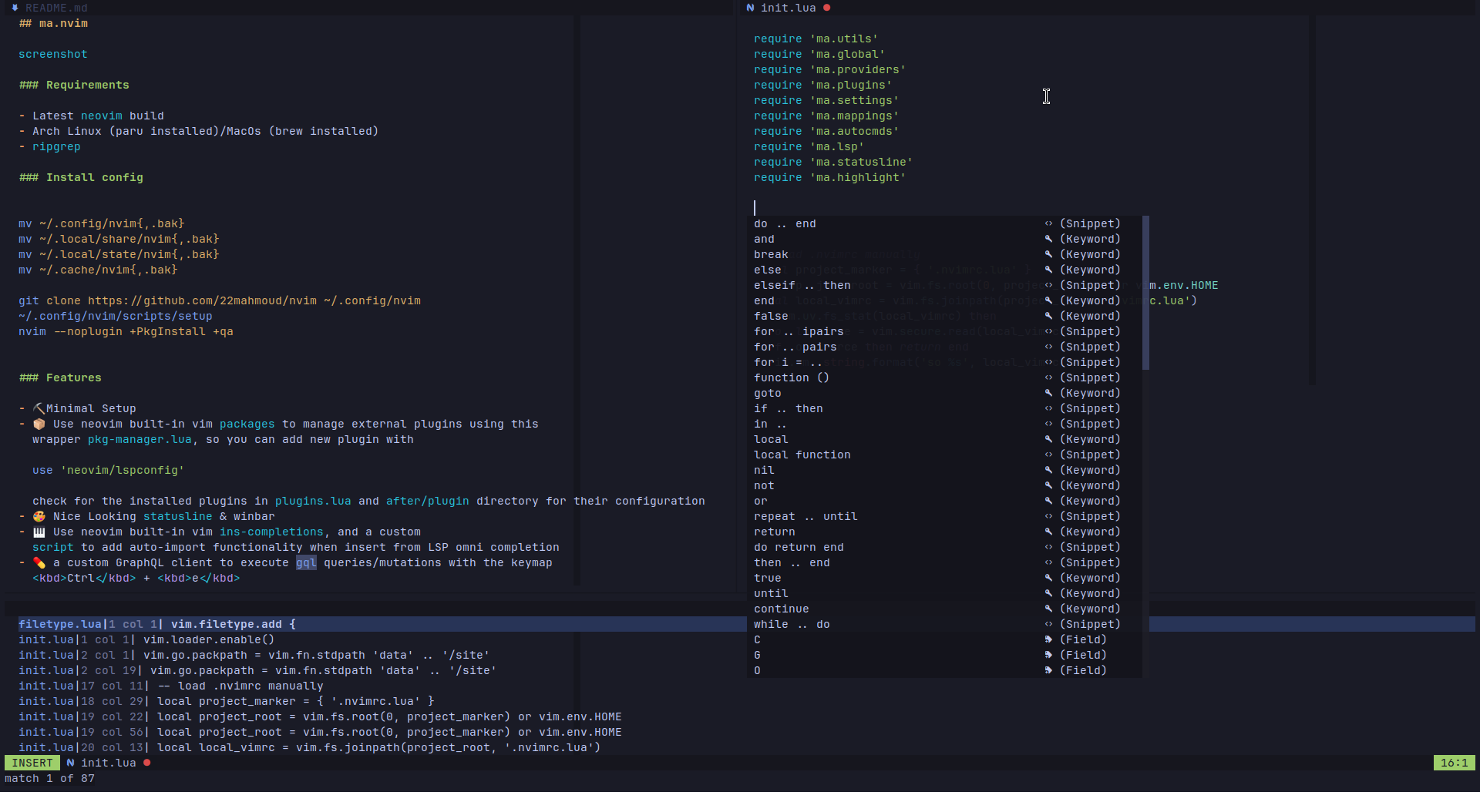1480x812 pixels.
Task: Click keyword icon next to 'break' completion
Action: click(x=1048, y=254)
